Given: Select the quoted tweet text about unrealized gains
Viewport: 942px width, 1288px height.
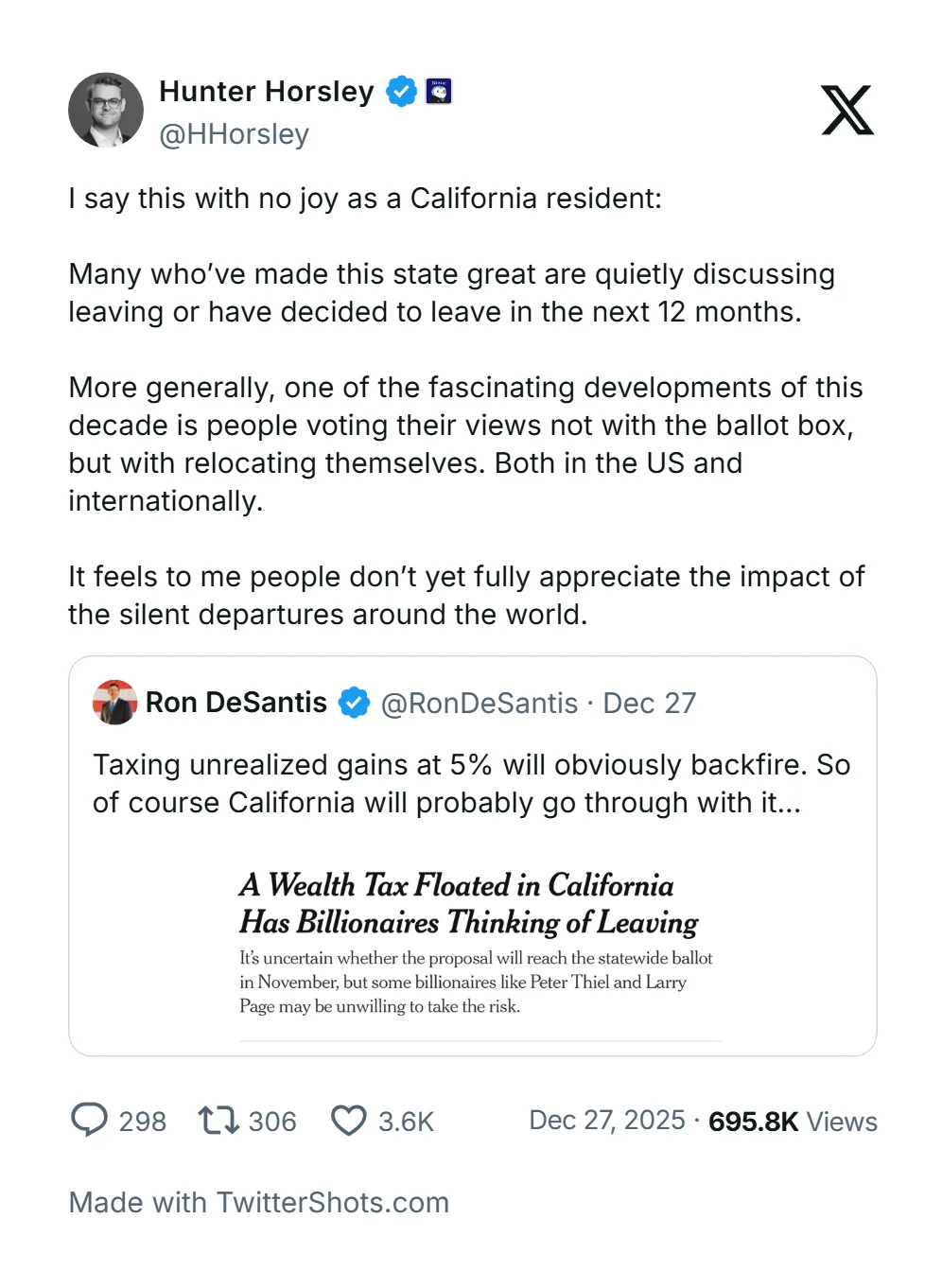Looking at the screenshot, I should click(471, 783).
